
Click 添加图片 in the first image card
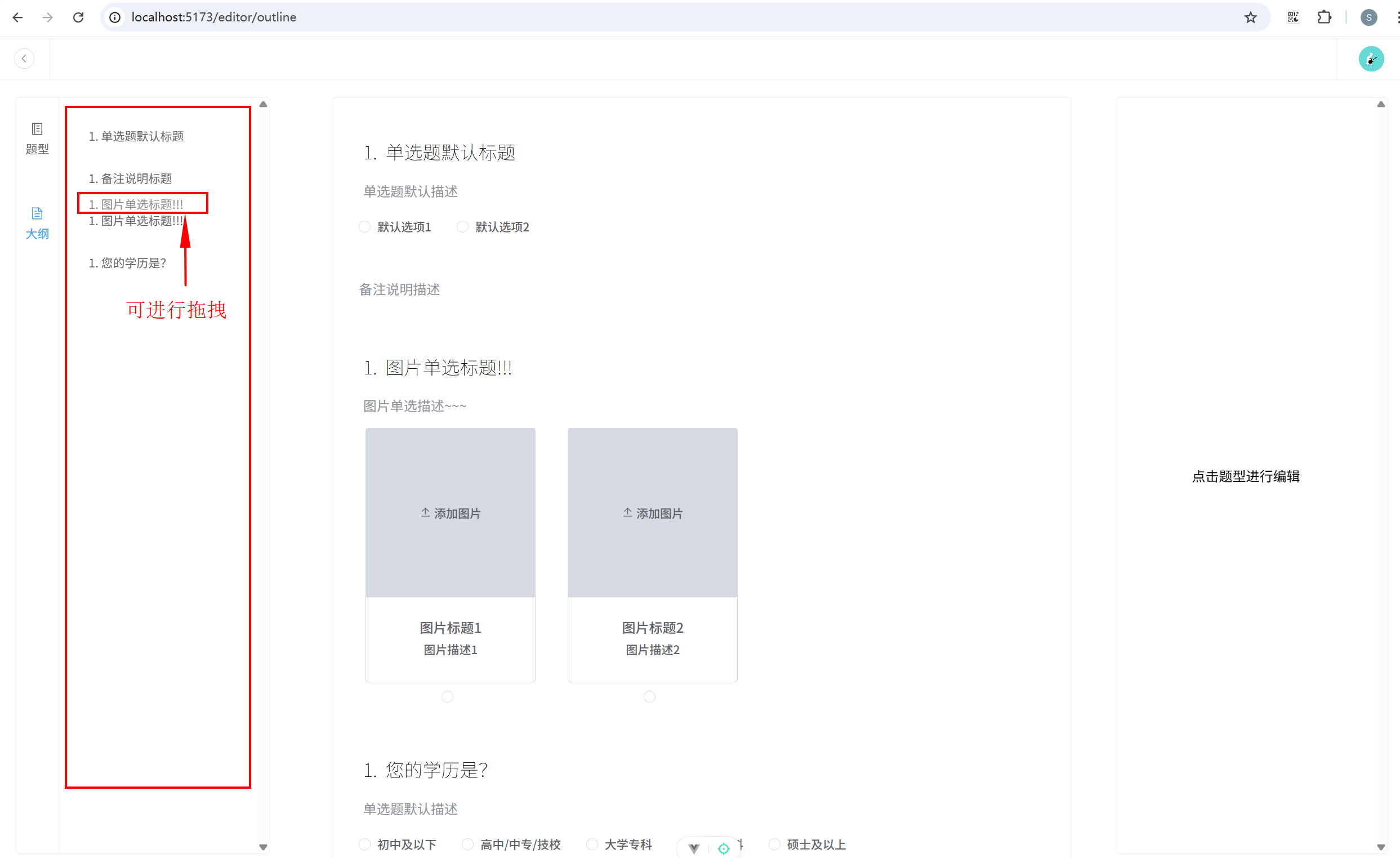450,513
